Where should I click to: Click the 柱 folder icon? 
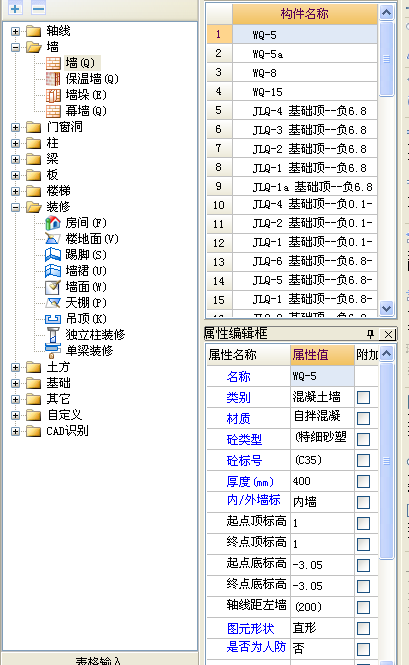[34, 143]
